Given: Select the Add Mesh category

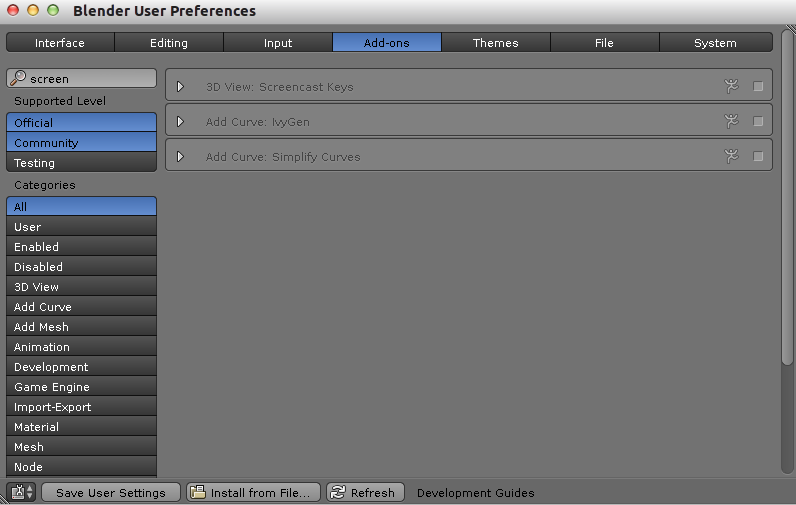Looking at the screenshot, I should 81,327.
